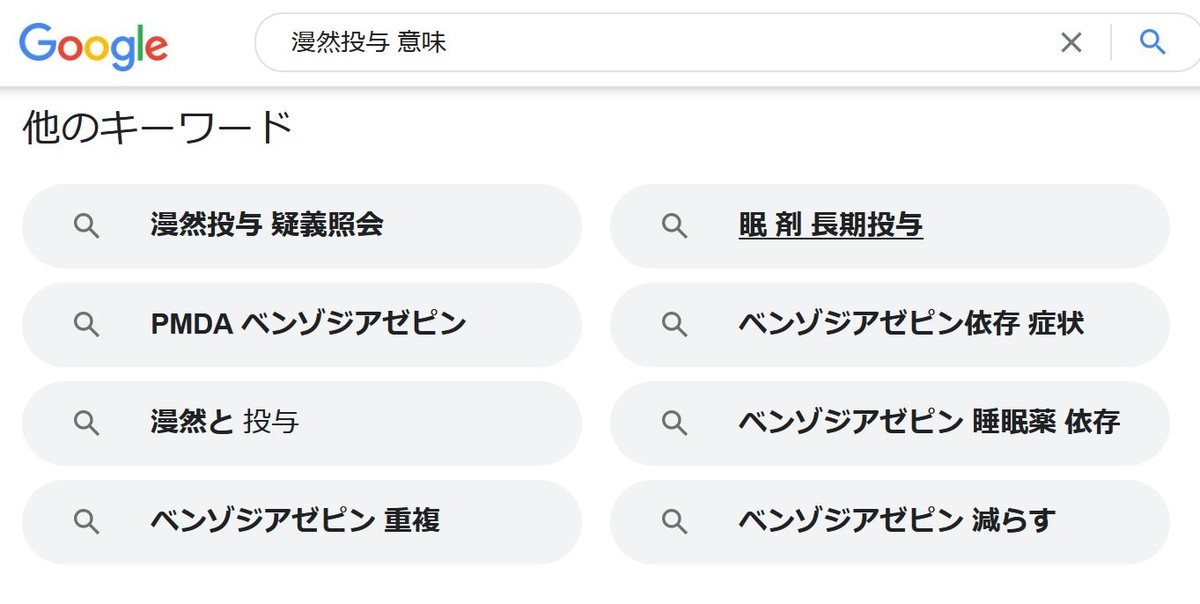The height and width of the screenshot is (604, 1200).
Task: Click magnifier icon beside ベンゾジアゼピン 睡眠薬 依存
Action: [675, 423]
